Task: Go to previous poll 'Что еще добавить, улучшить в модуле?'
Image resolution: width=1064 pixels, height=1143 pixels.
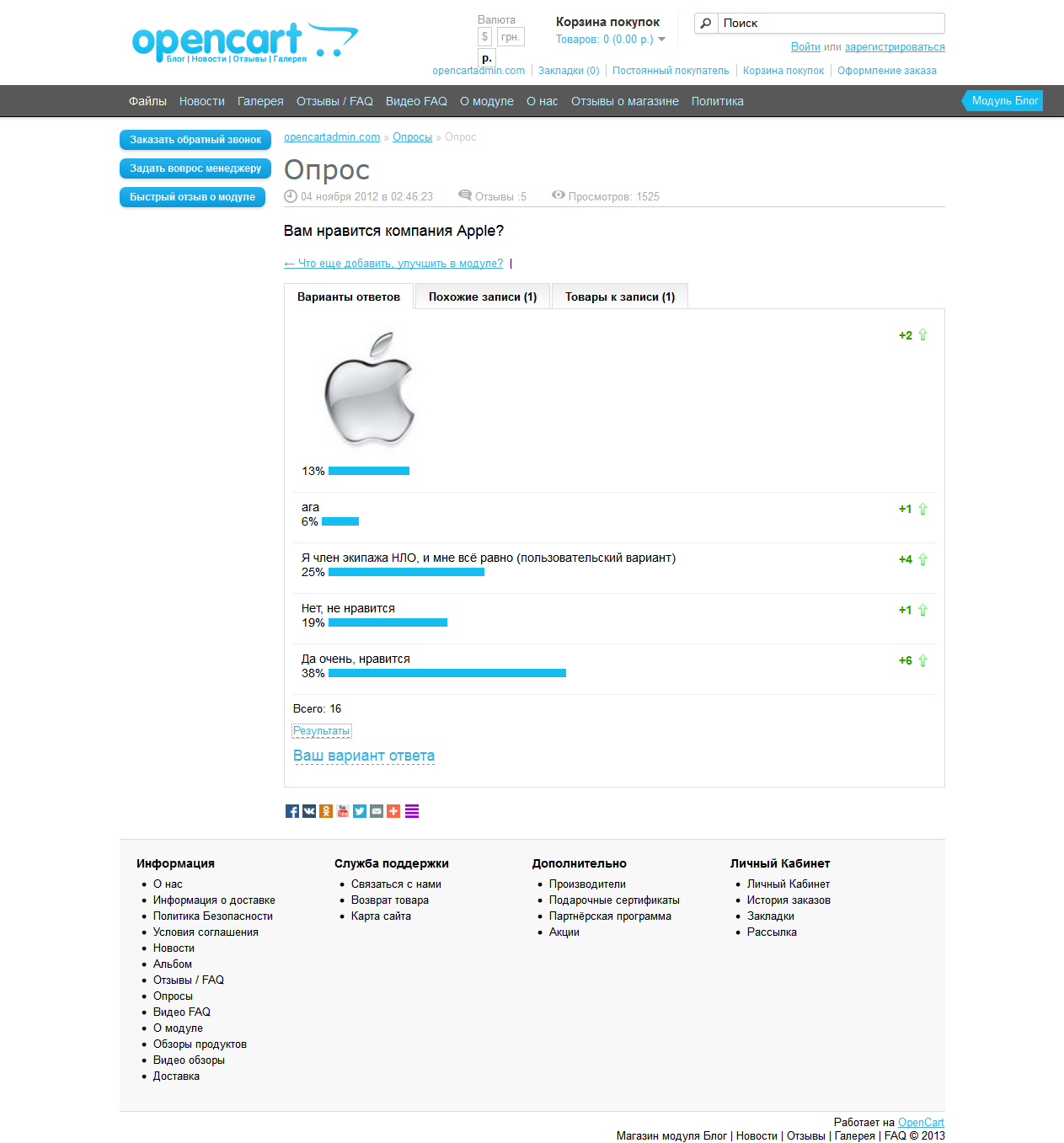Action: [393, 264]
